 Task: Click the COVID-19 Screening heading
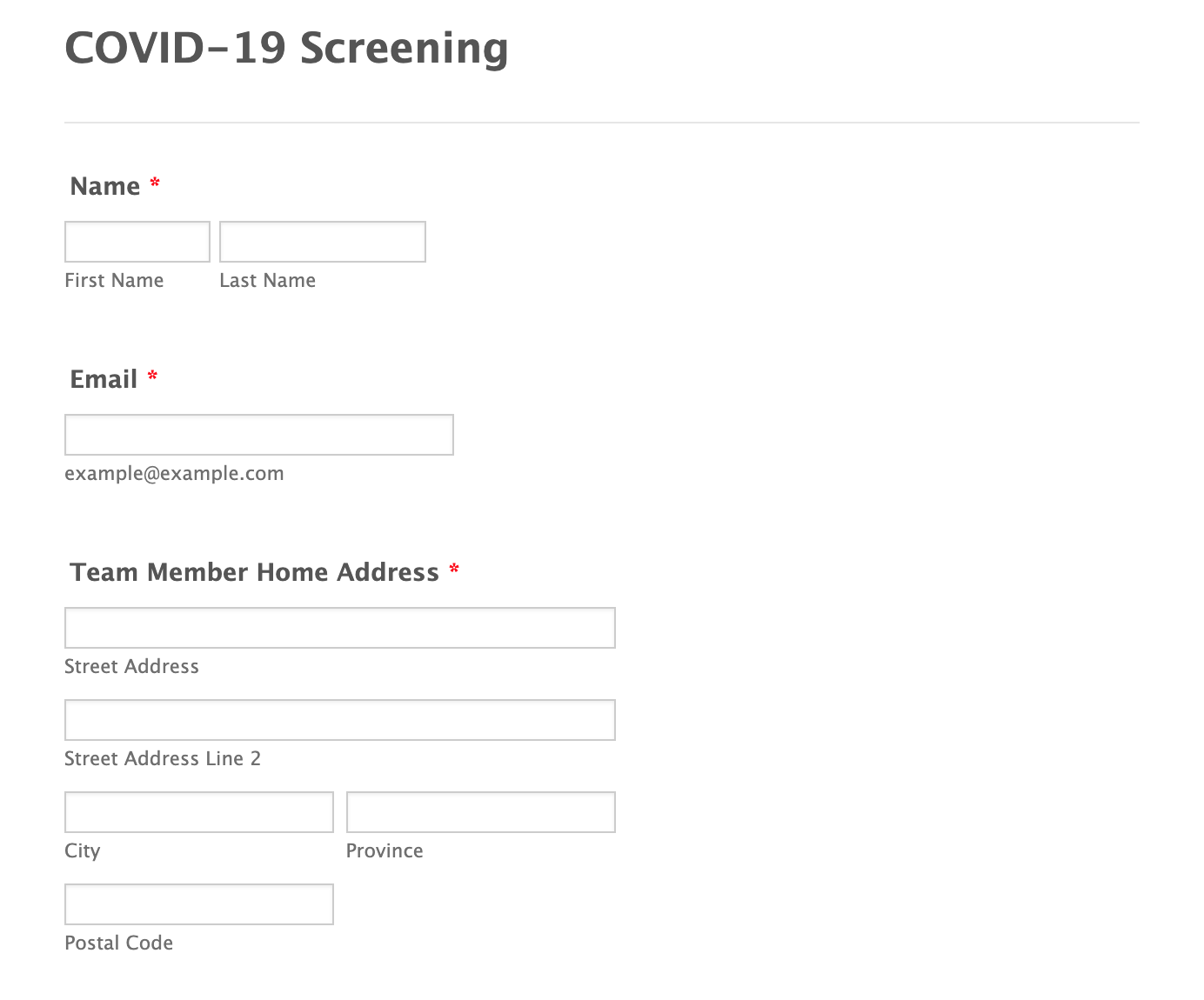(x=286, y=48)
